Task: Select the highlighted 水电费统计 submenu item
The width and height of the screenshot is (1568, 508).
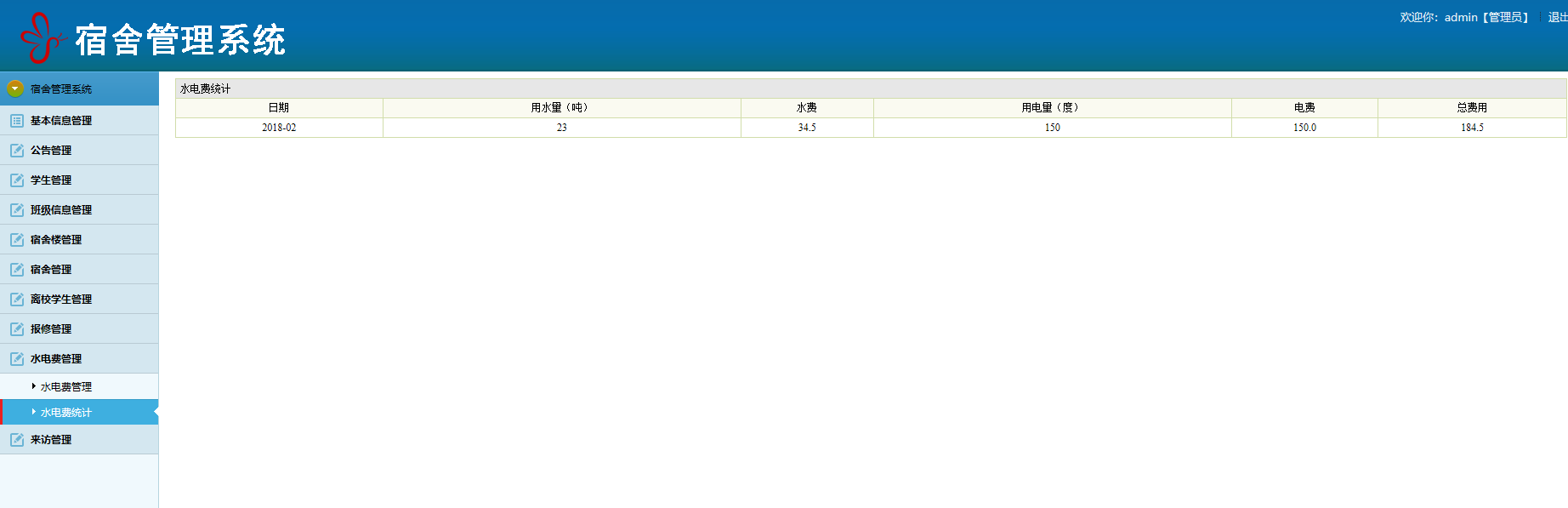Action: 79,413
